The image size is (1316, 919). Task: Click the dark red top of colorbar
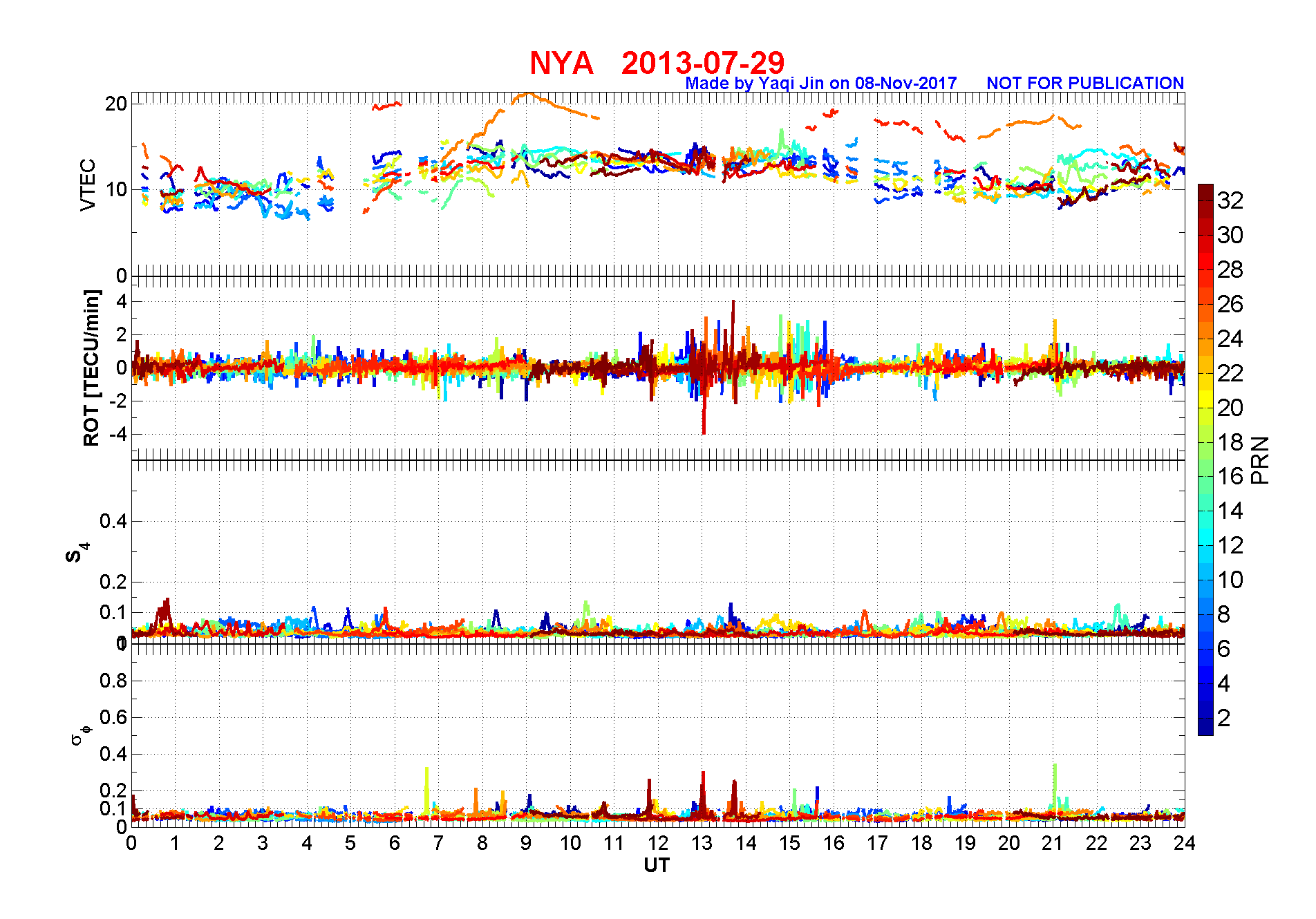coord(1205,192)
